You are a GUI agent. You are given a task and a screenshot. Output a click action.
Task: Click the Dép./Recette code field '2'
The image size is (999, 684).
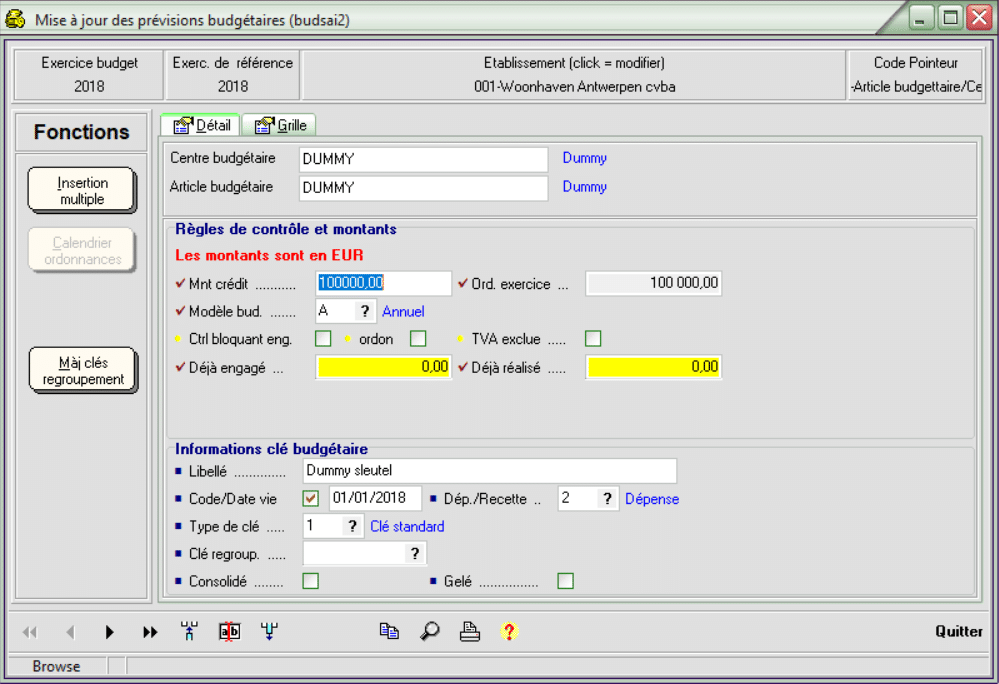coord(578,499)
